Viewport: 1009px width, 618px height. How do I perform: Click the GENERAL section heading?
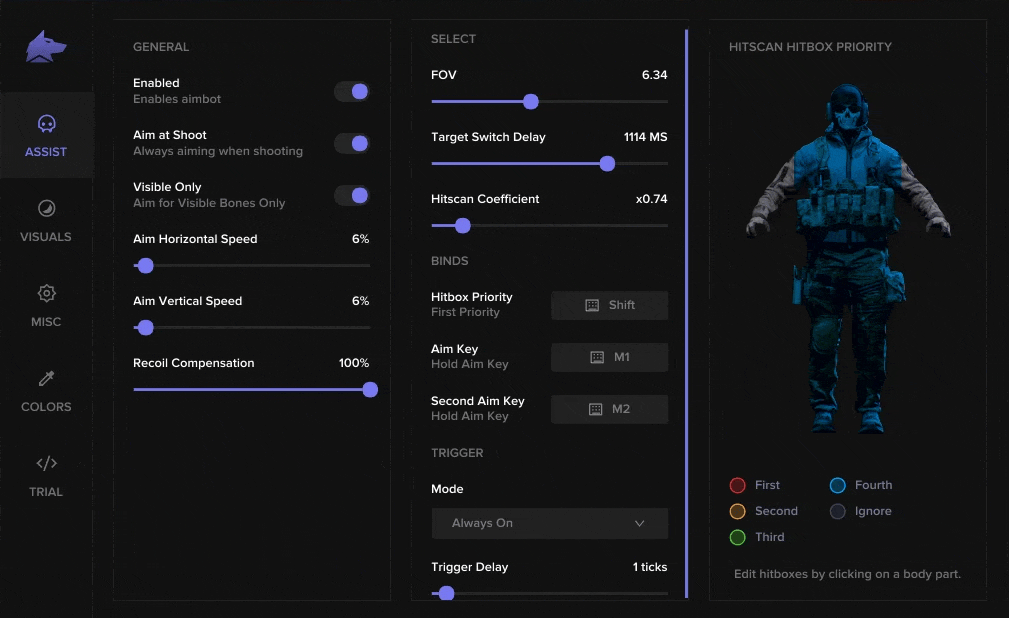161,47
